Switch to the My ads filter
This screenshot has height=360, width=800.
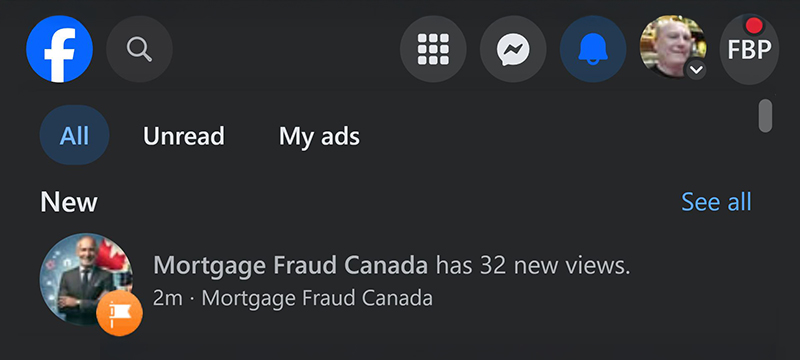click(x=319, y=137)
